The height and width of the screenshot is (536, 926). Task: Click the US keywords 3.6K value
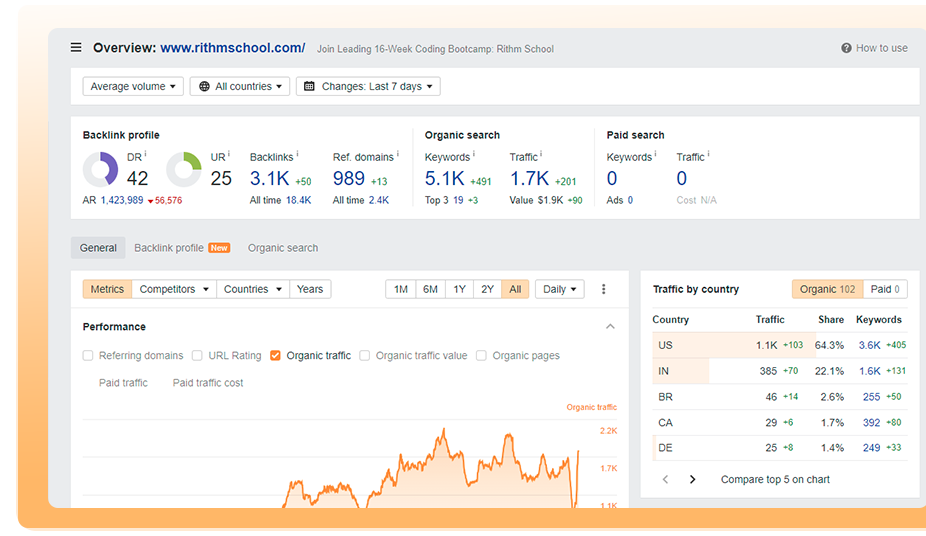pos(869,345)
